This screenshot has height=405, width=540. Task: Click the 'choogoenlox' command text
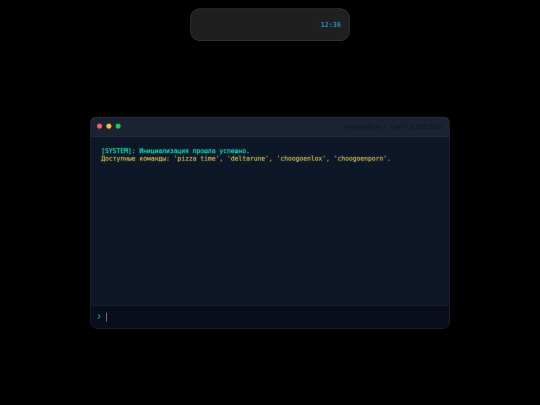coord(301,159)
